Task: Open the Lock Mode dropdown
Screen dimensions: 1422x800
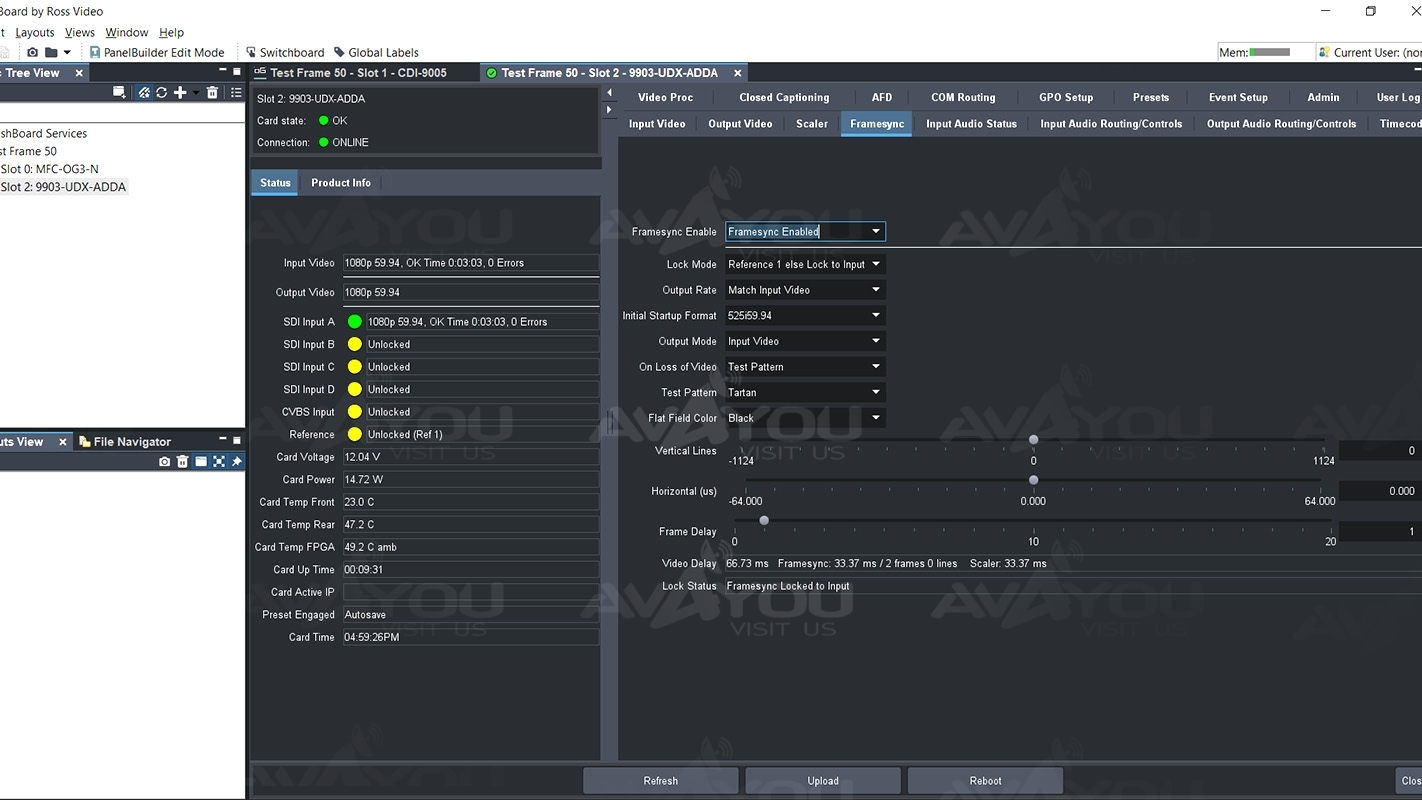Action: [805, 265]
